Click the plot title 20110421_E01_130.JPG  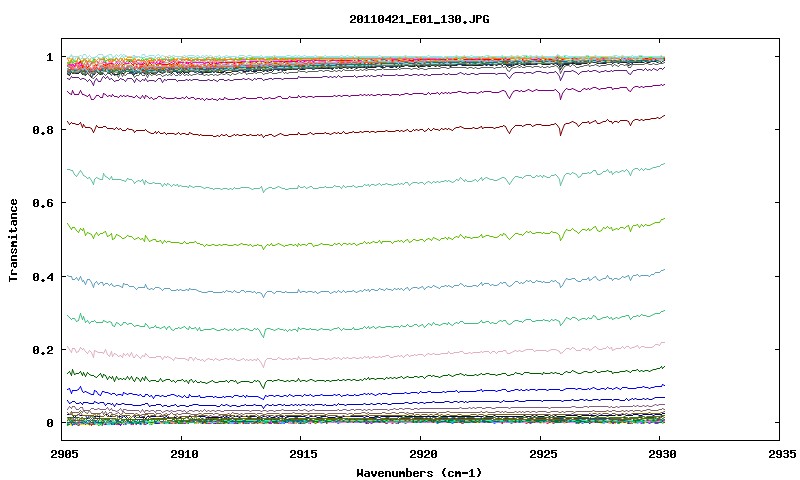coord(419,19)
